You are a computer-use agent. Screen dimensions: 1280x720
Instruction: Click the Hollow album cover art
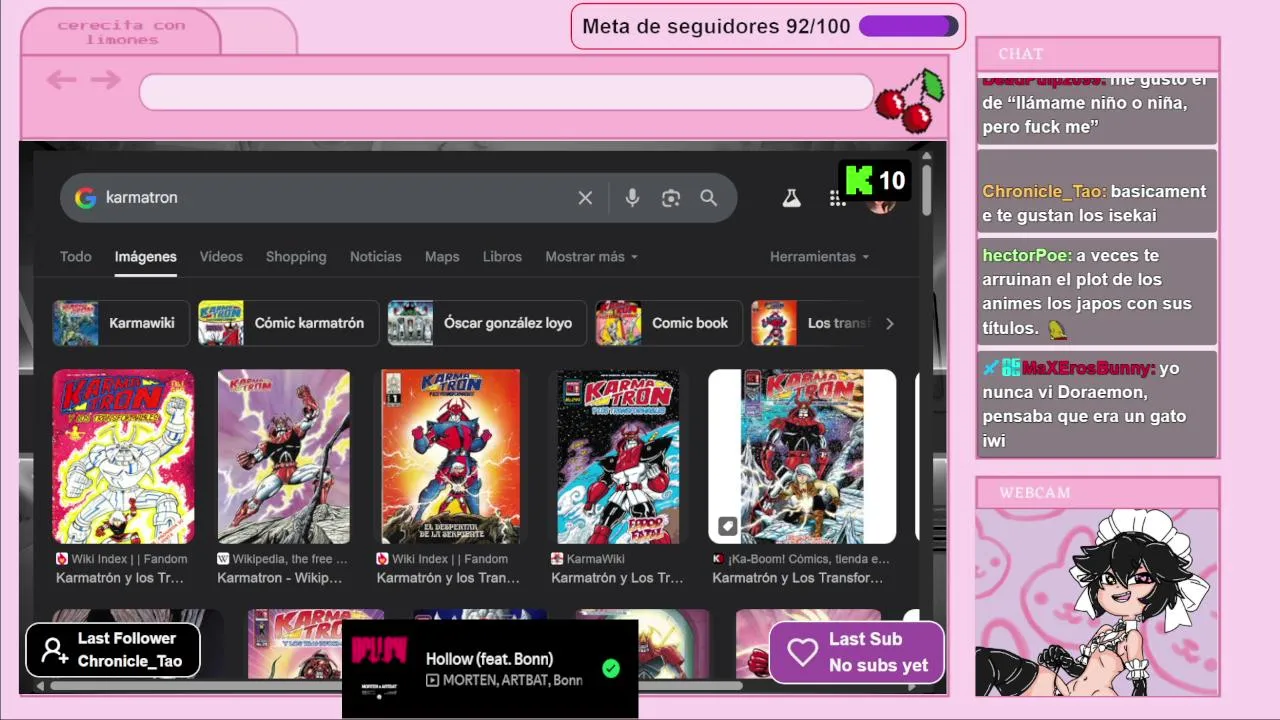(379, 666)
